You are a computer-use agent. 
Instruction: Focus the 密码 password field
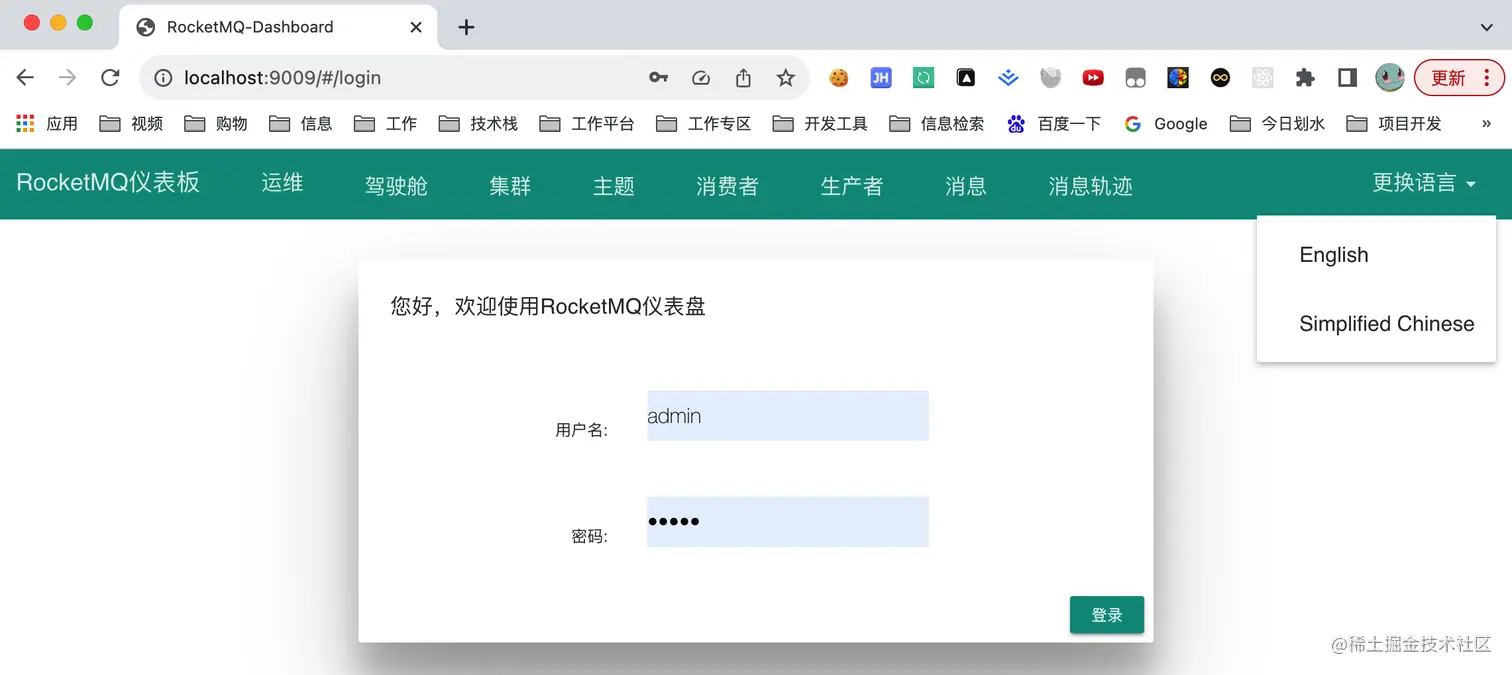788,522
